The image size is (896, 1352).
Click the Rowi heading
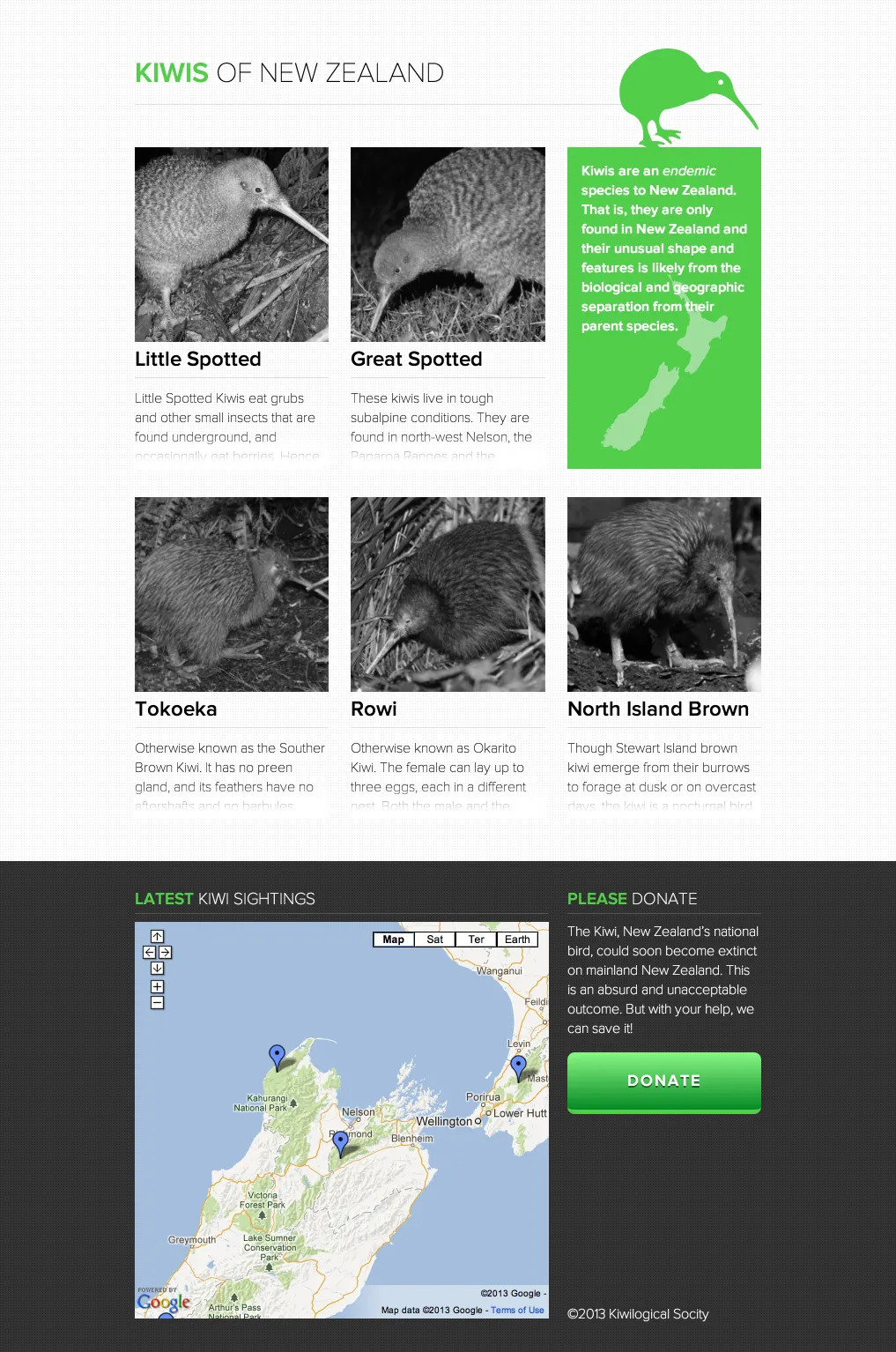[374, 709]
